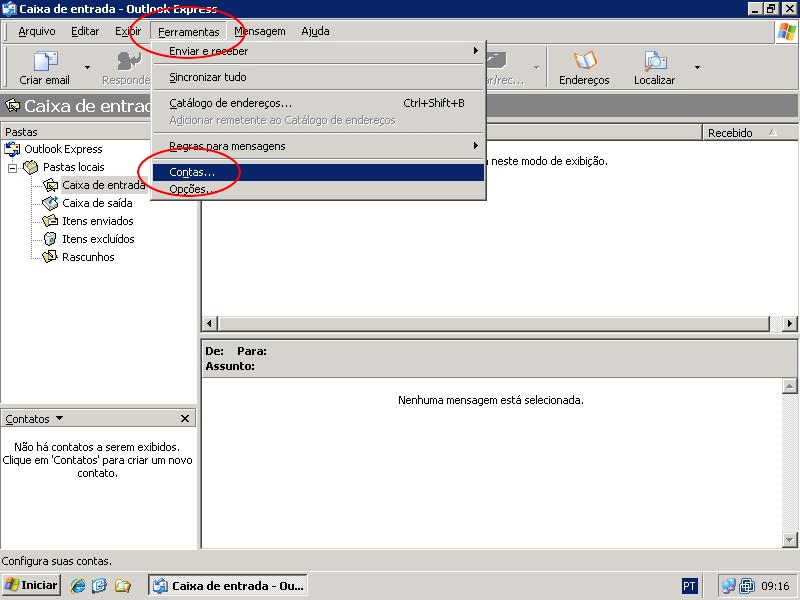Open the Caixa de saída folder
This screenshot has width=800, height=600.
(x=97, y=203)
